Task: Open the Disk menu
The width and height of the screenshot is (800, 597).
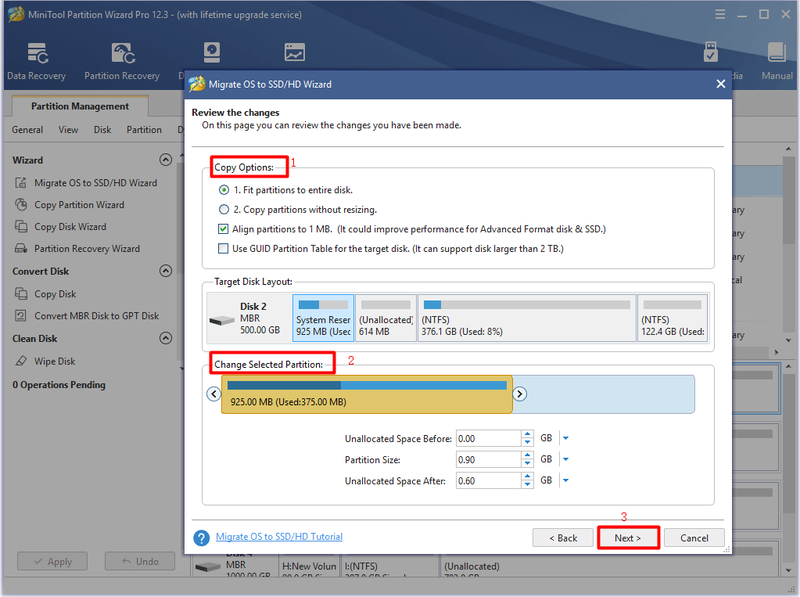Action: click(x=102, y=130)
